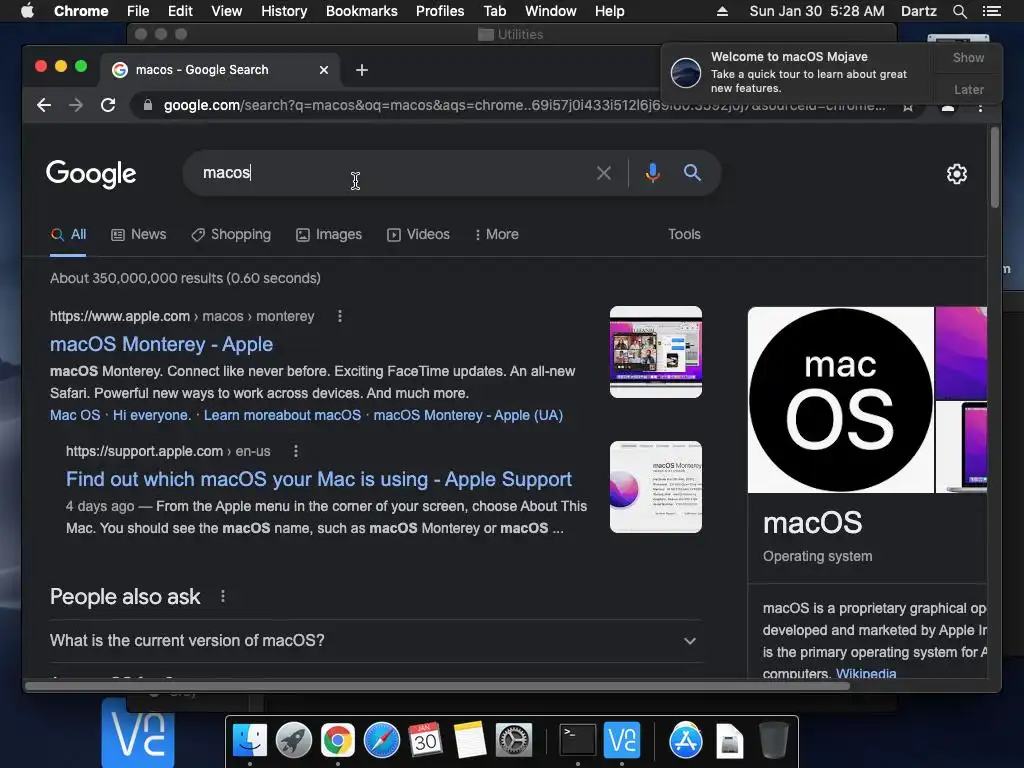The width and height of the screenshot is (1024, 768).
Task: Click the Chrome icon in the Dock
Action: [x=338, y=741]
